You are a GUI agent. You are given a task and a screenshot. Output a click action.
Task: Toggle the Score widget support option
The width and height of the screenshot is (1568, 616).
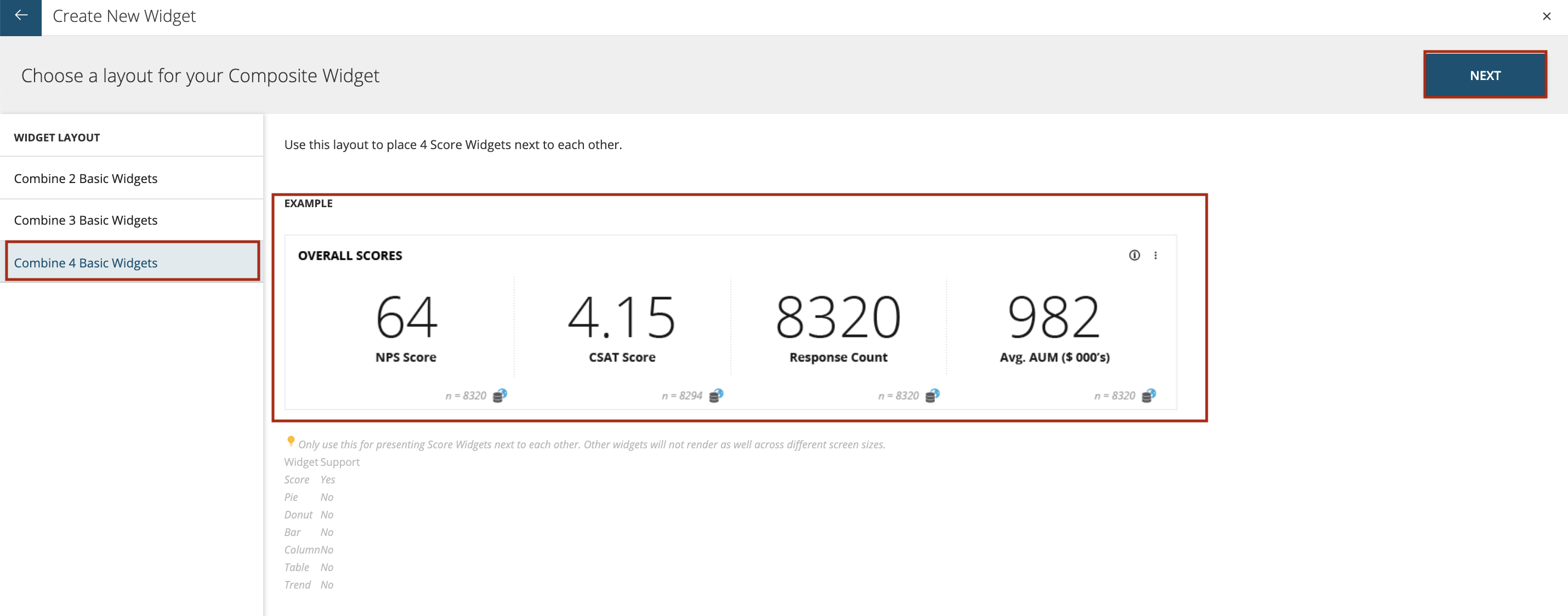click(x=328, y=480)
